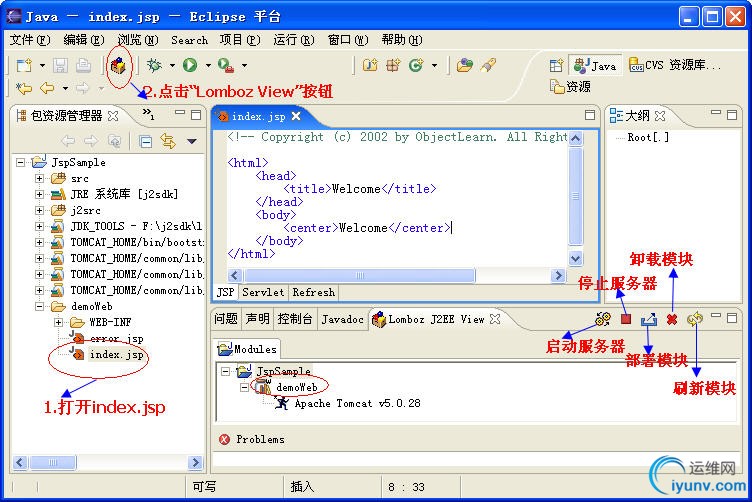Screen dimensions: 752x502
Task: Click the New Java Package icon
Action: (393, 65)
